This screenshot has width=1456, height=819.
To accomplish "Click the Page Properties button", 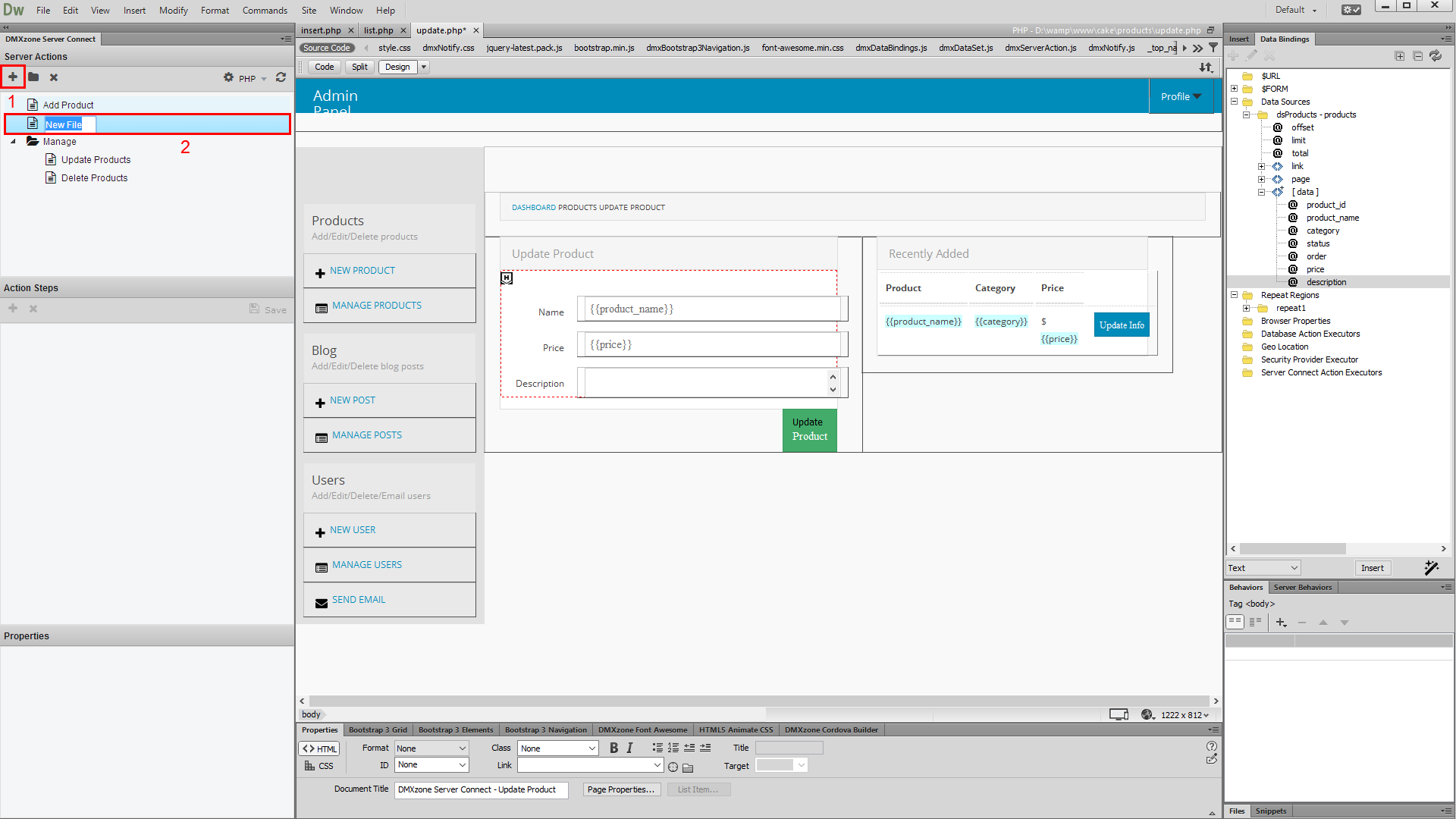I will (621, 789).
